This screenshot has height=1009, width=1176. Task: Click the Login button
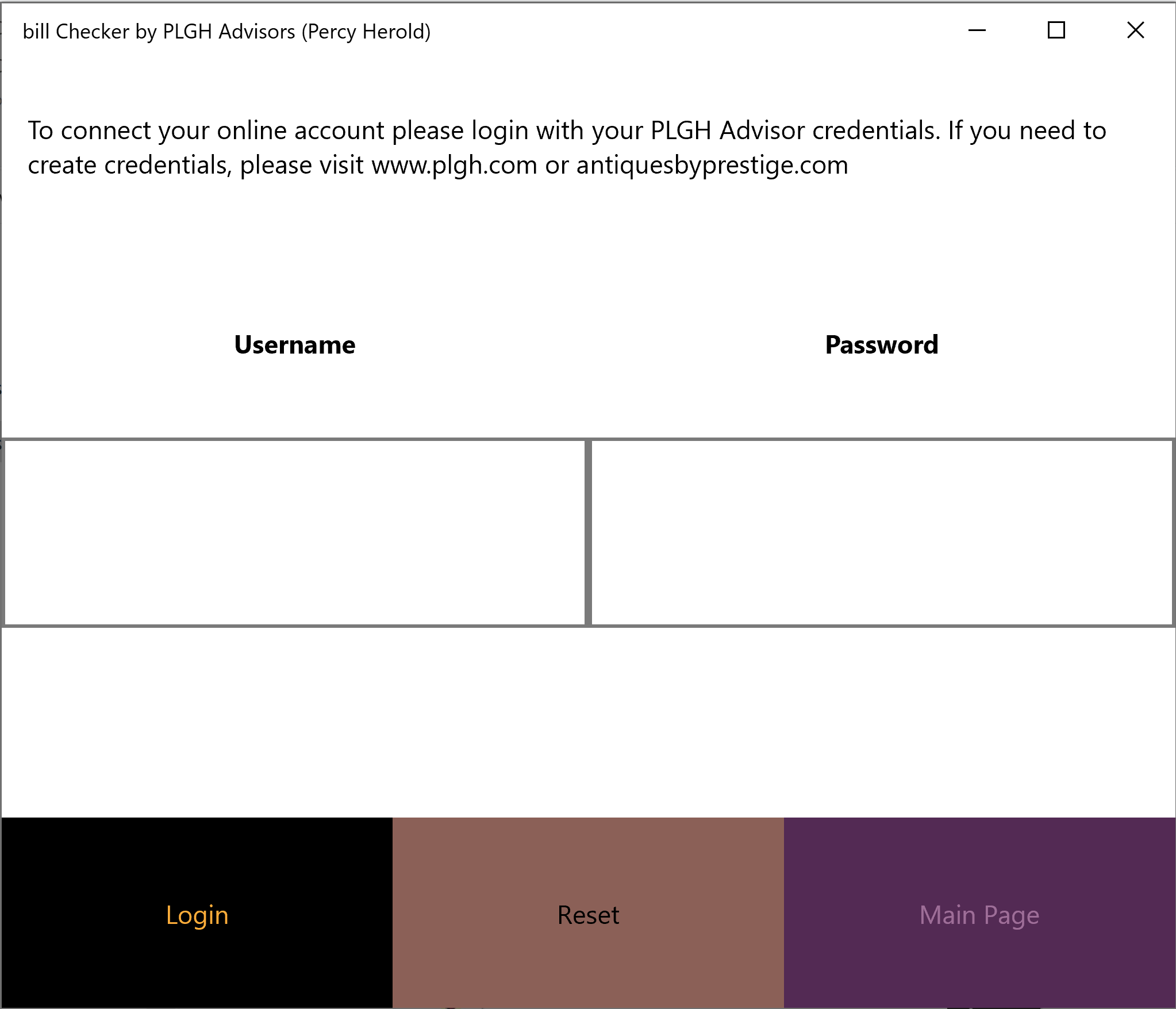click(x=197, y=912)
